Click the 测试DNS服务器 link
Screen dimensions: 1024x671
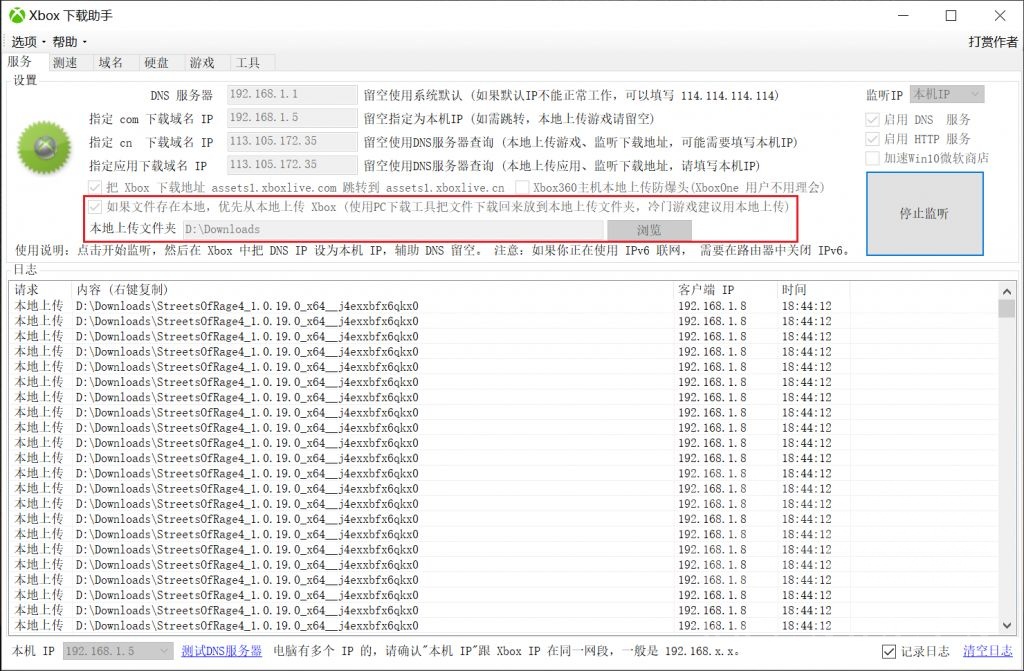coord(221,650)
